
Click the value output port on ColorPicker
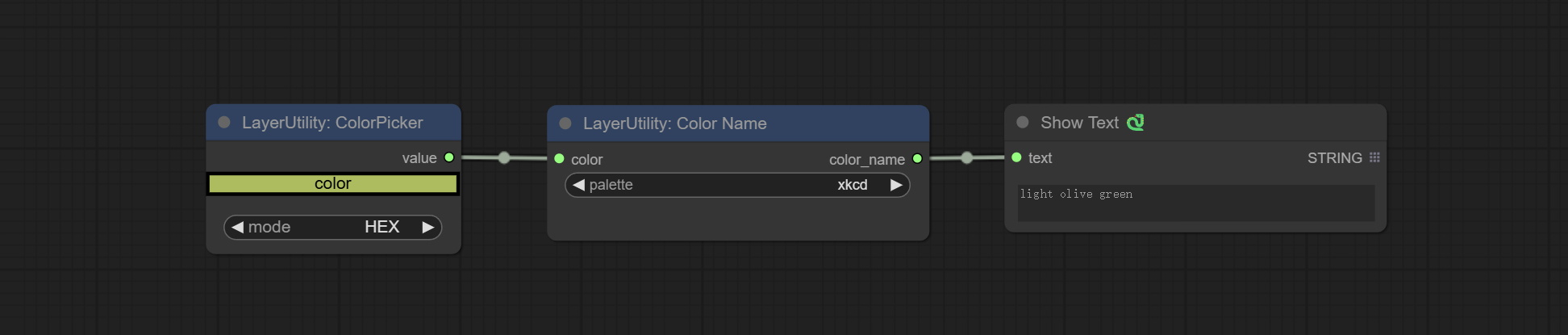click(449, 157)
